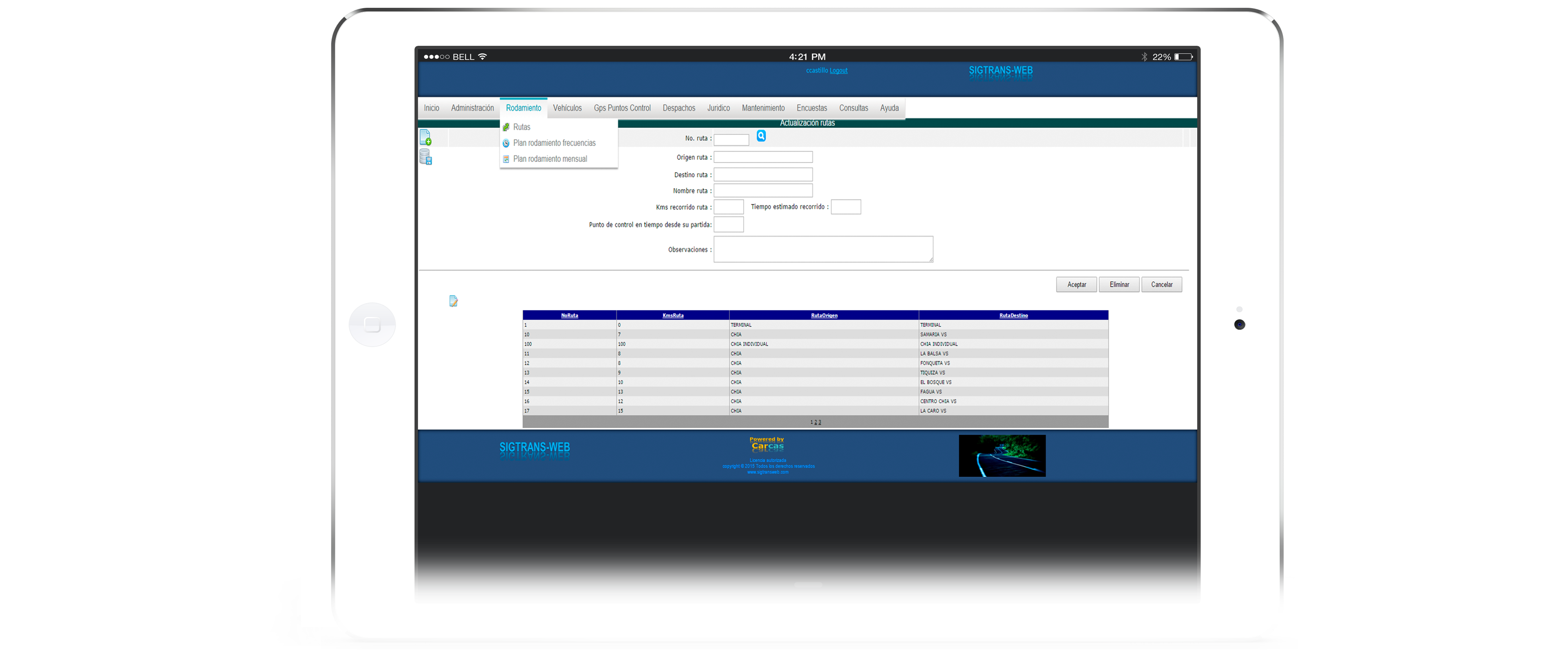This screenshot has height=657, width=1568.
Task: Select Rutas from the Rodamiento dropdown
Action: pos(522,127)
